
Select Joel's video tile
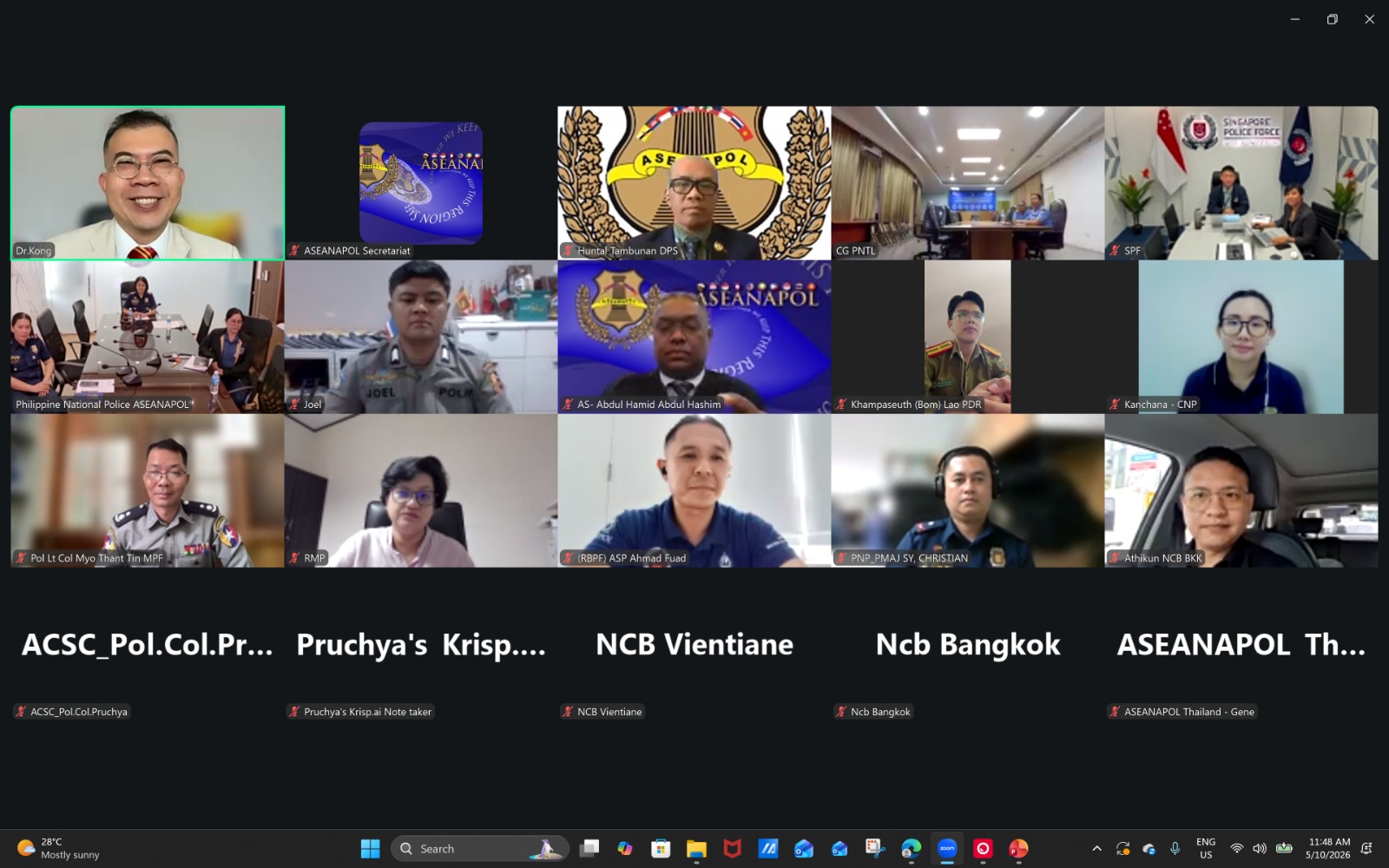(x=421, y=337)
